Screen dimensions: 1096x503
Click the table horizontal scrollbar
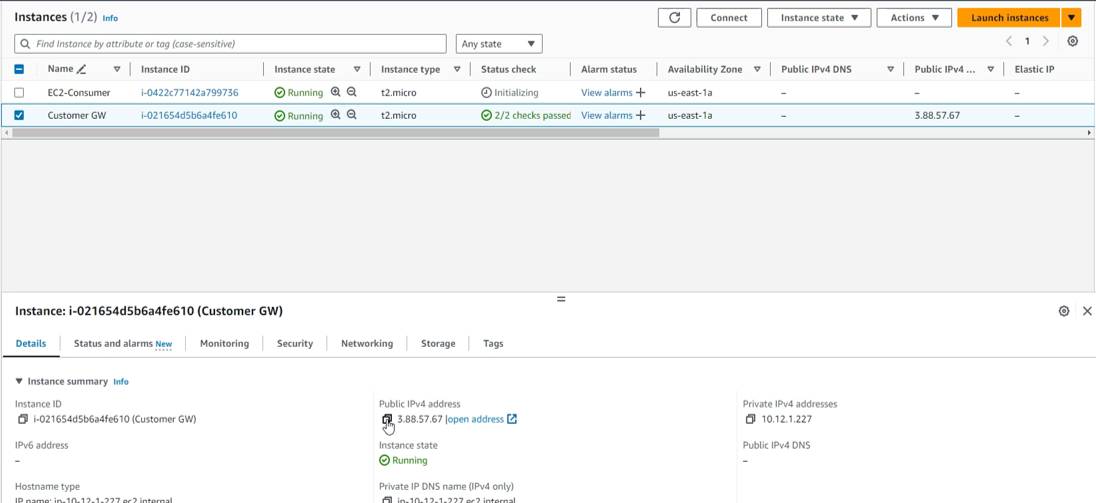[x=336, y=132]
